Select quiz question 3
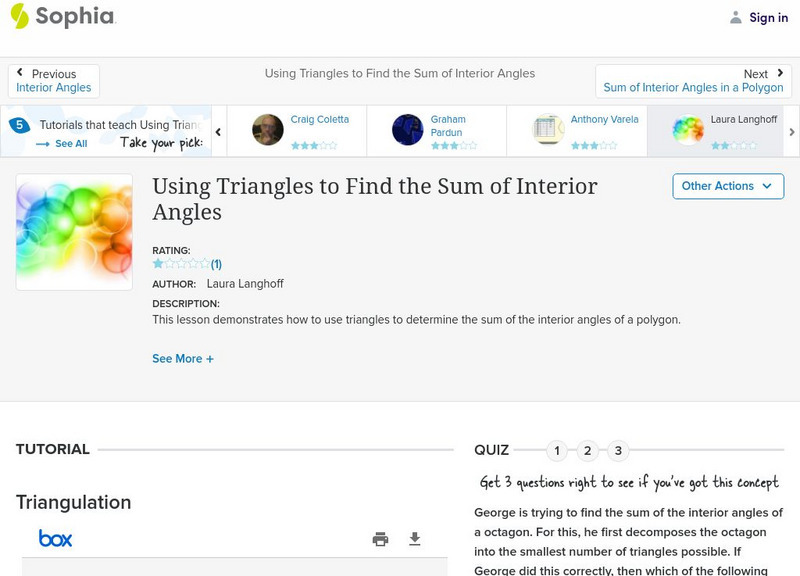This screenshot has height=576, width=800. click(x=618, y=451)
